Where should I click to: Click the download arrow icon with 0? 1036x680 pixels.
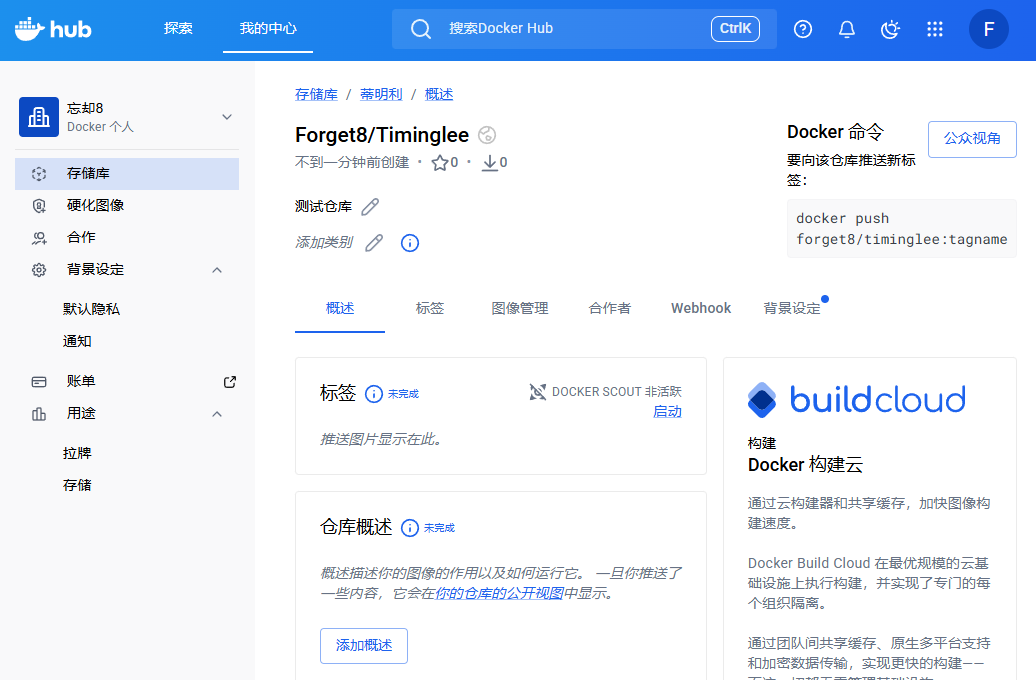(x=490, y=163)
